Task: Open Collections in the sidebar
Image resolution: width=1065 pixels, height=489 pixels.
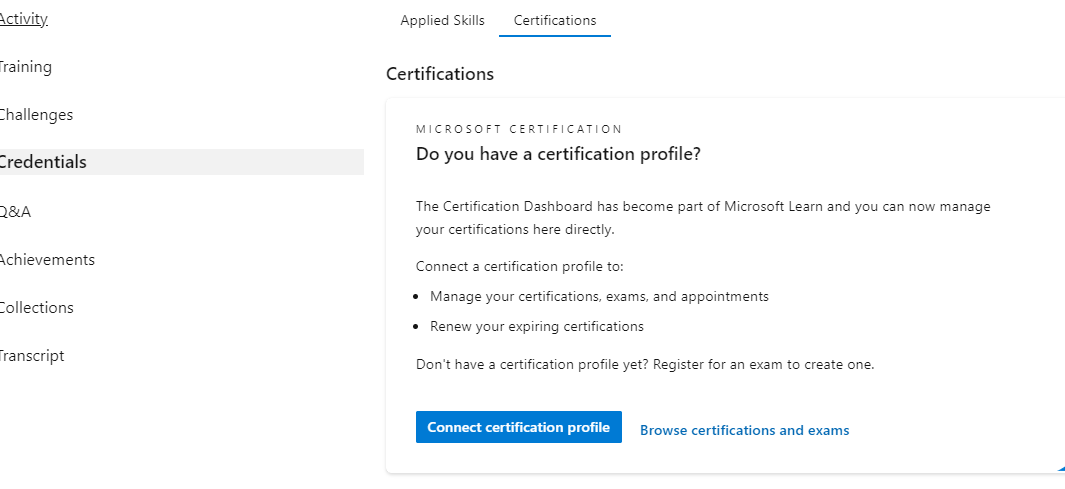Action: pos(36,308)
